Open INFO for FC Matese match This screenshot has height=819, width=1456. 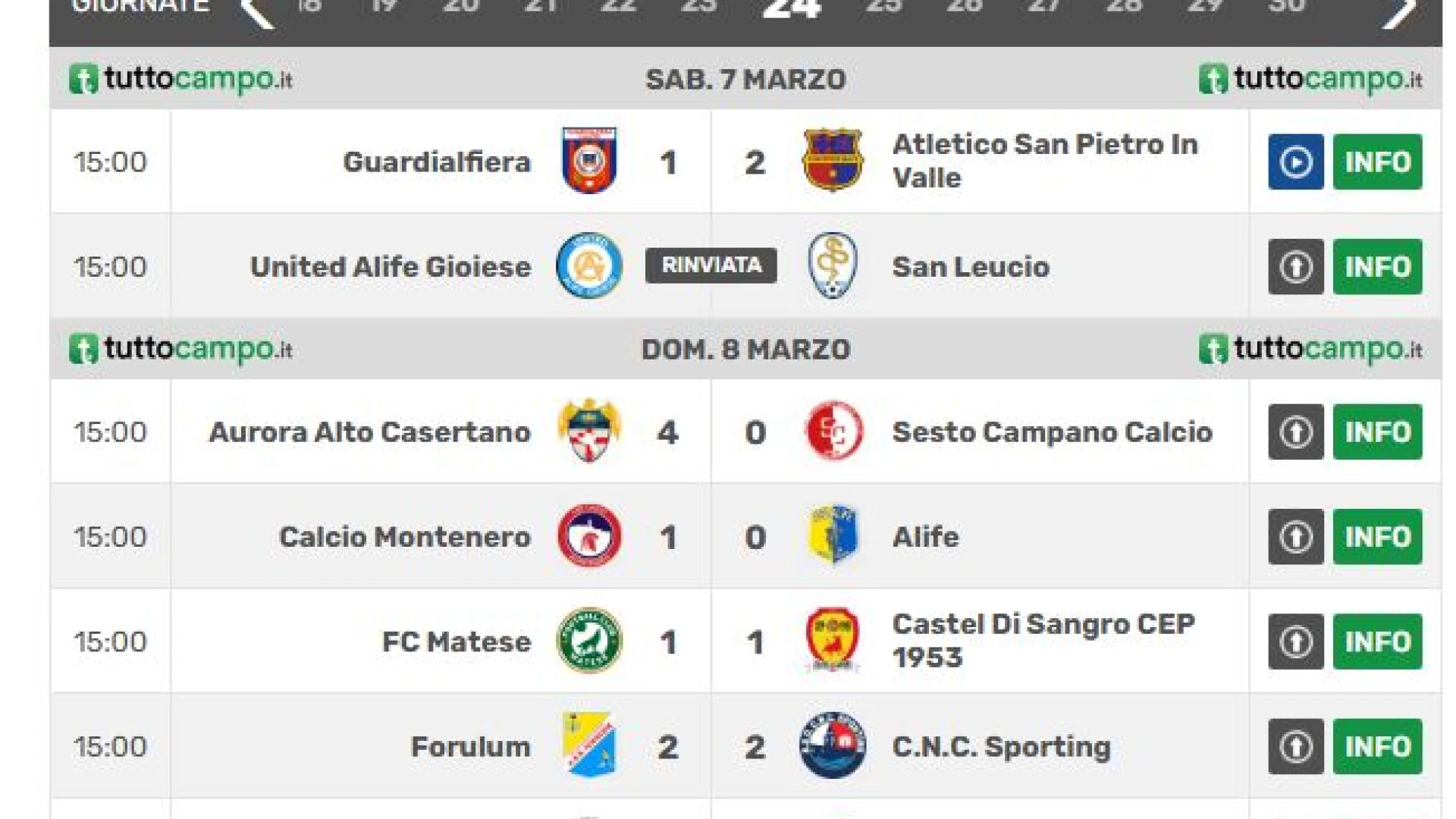click(1377, 642)
